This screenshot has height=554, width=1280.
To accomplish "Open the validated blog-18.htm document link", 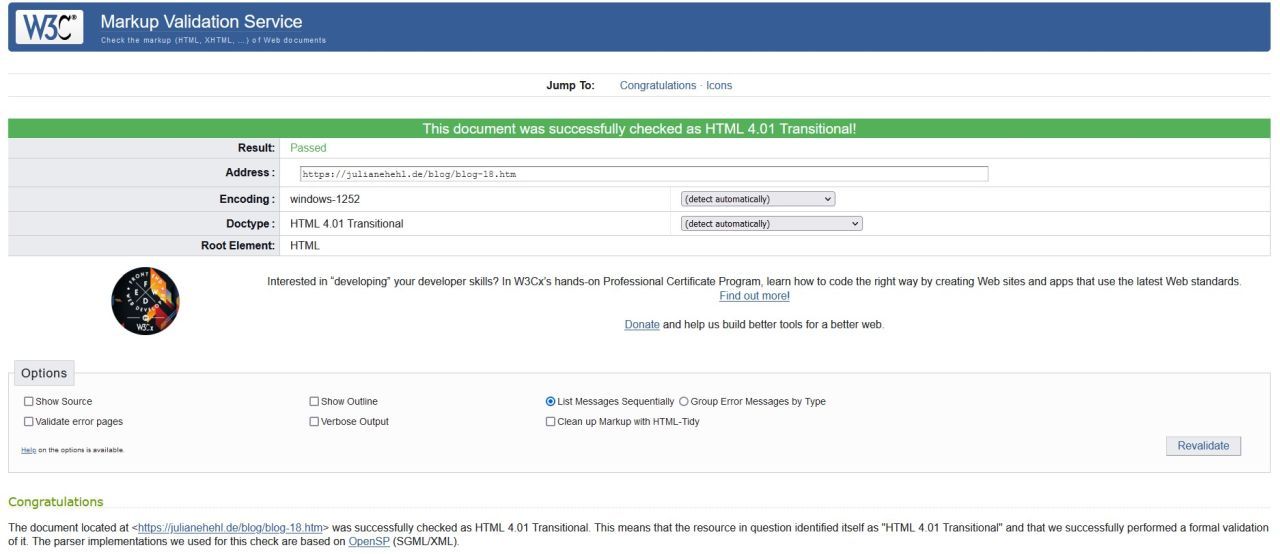I will (x=230, y=527).
